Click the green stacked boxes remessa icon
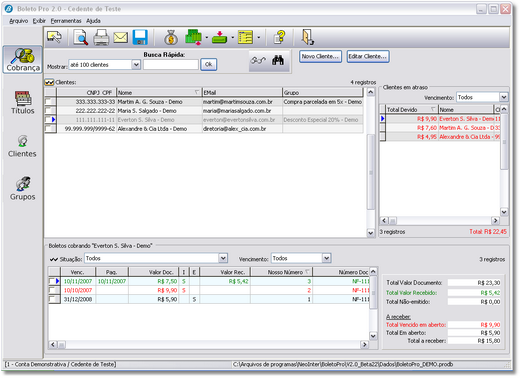520x378 pixels. (x=193, y=37)
